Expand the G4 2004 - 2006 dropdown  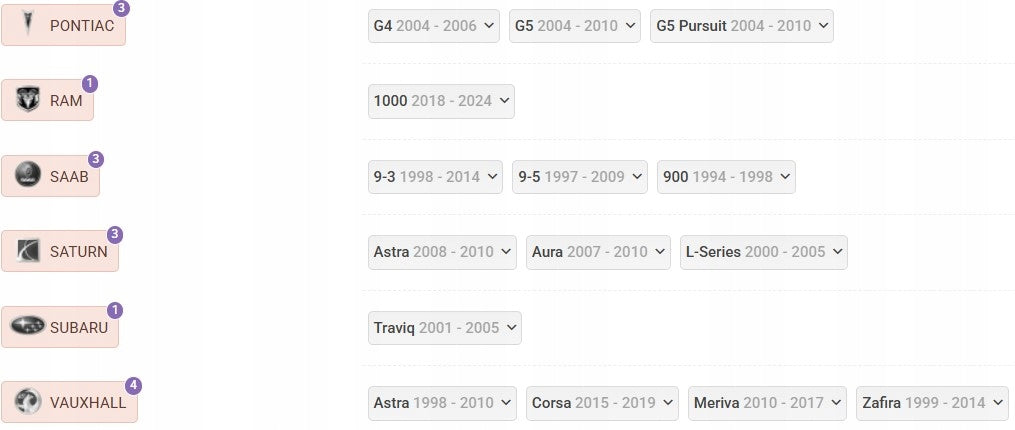tap(434, 26)
